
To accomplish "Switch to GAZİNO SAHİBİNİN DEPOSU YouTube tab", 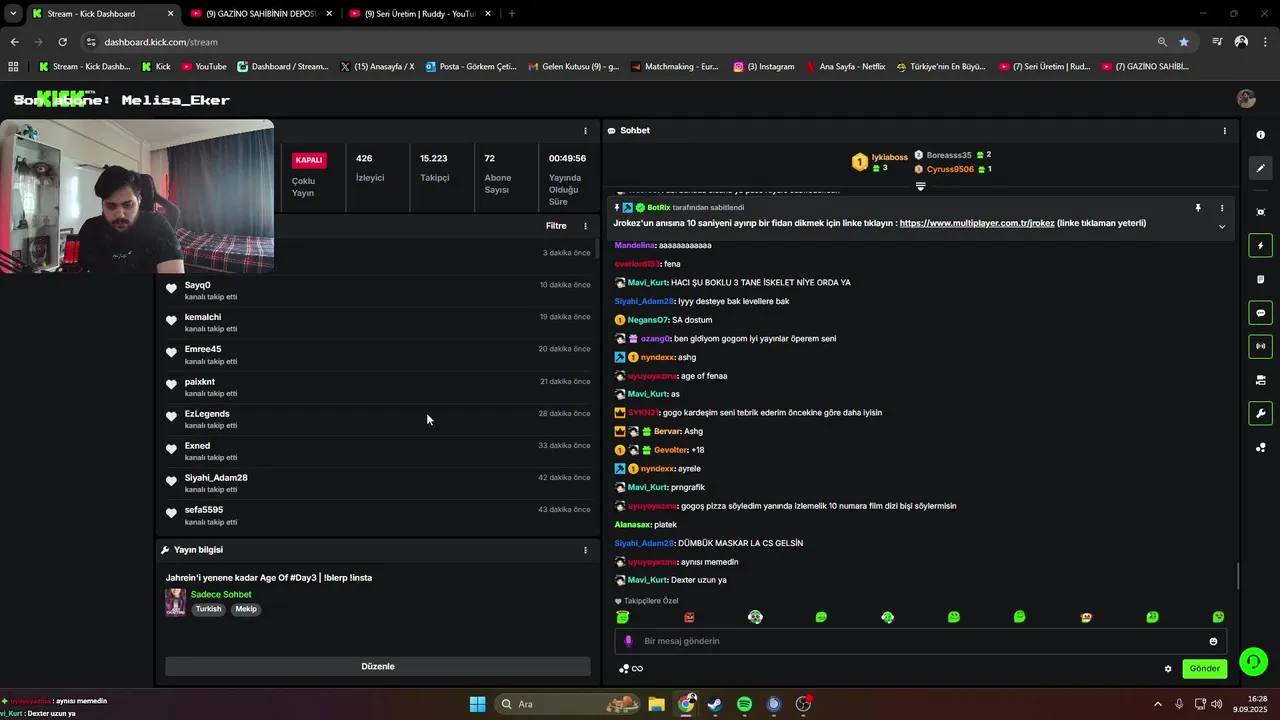I will (260, 14).
